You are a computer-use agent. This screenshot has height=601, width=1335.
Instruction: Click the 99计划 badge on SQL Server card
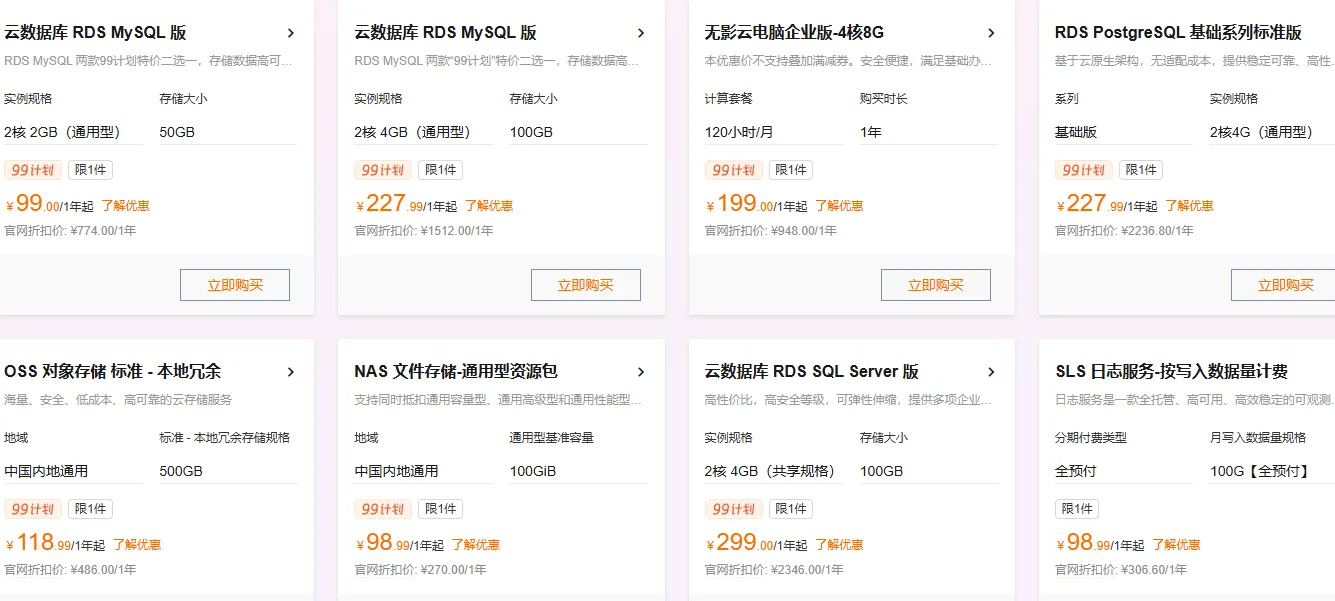tap(733, 508)
